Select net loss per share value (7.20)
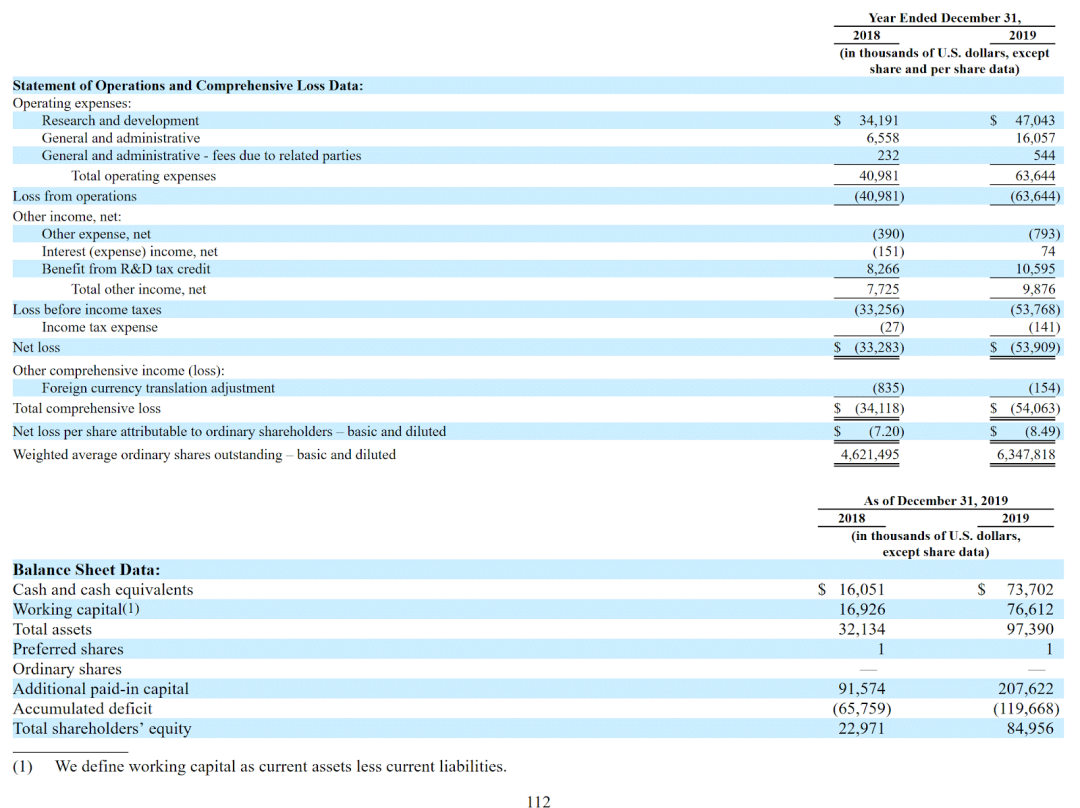This screenshot has height=808, width=1080. (886, 432)
